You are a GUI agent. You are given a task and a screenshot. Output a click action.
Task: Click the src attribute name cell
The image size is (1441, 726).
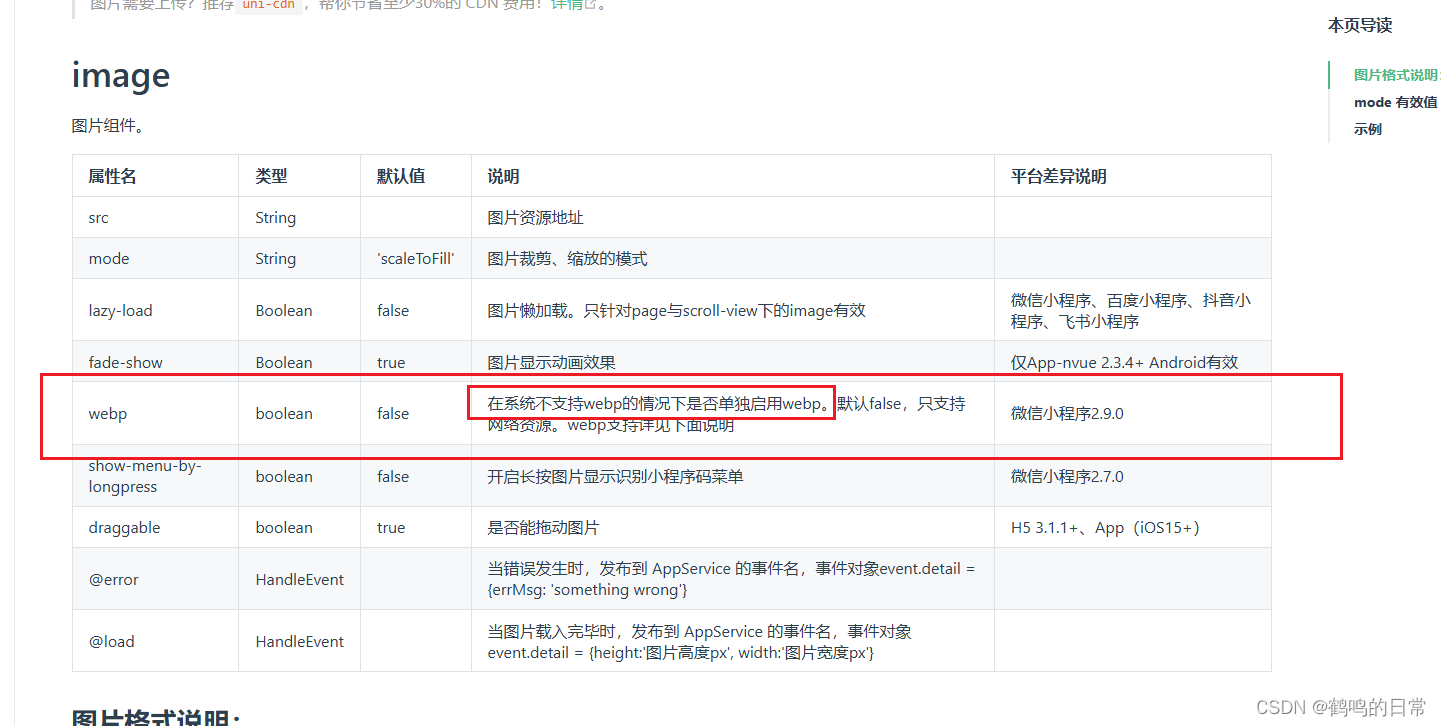(98, 217)
